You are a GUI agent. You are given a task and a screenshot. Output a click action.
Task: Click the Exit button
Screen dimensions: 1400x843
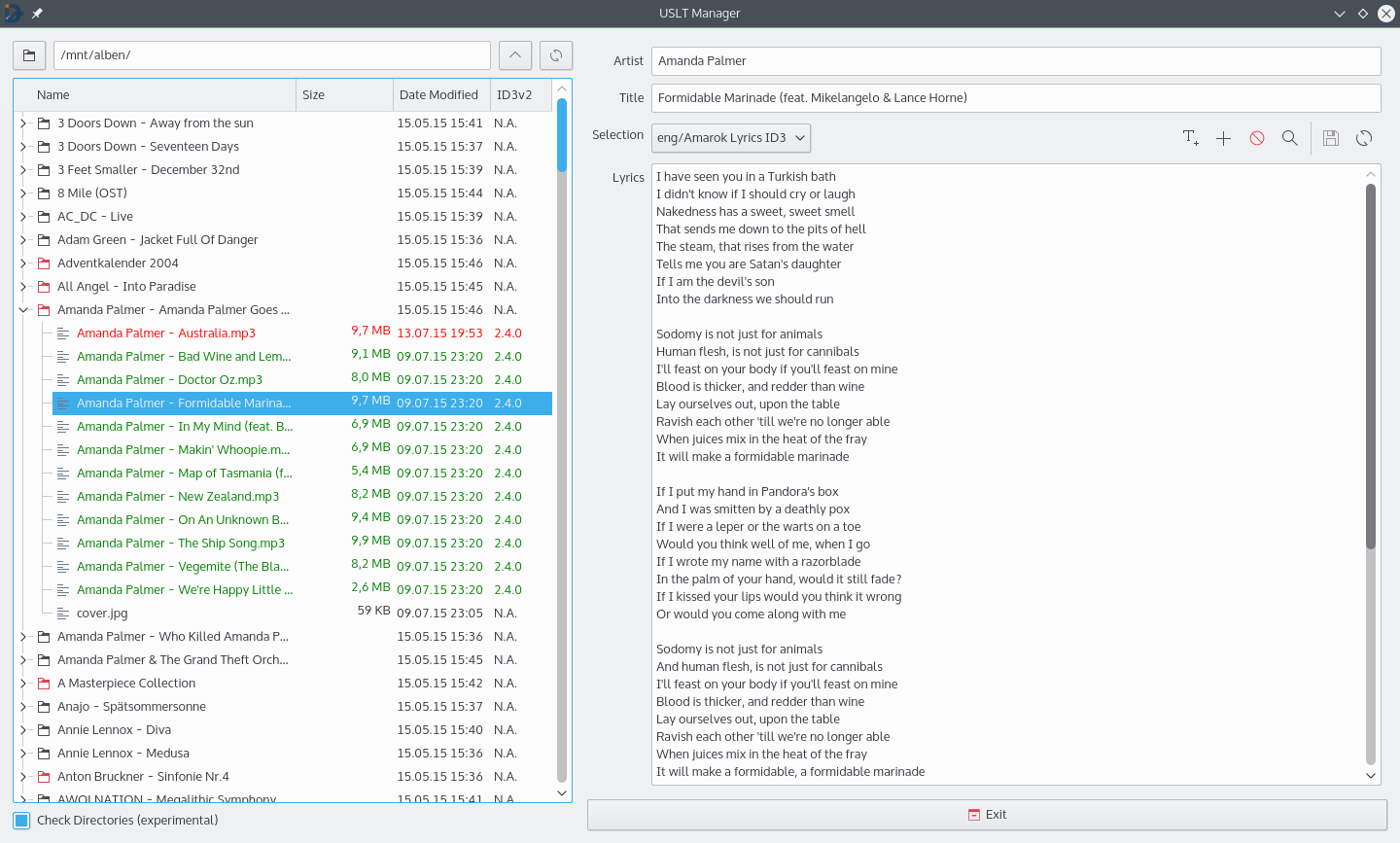tap(987, 815)
